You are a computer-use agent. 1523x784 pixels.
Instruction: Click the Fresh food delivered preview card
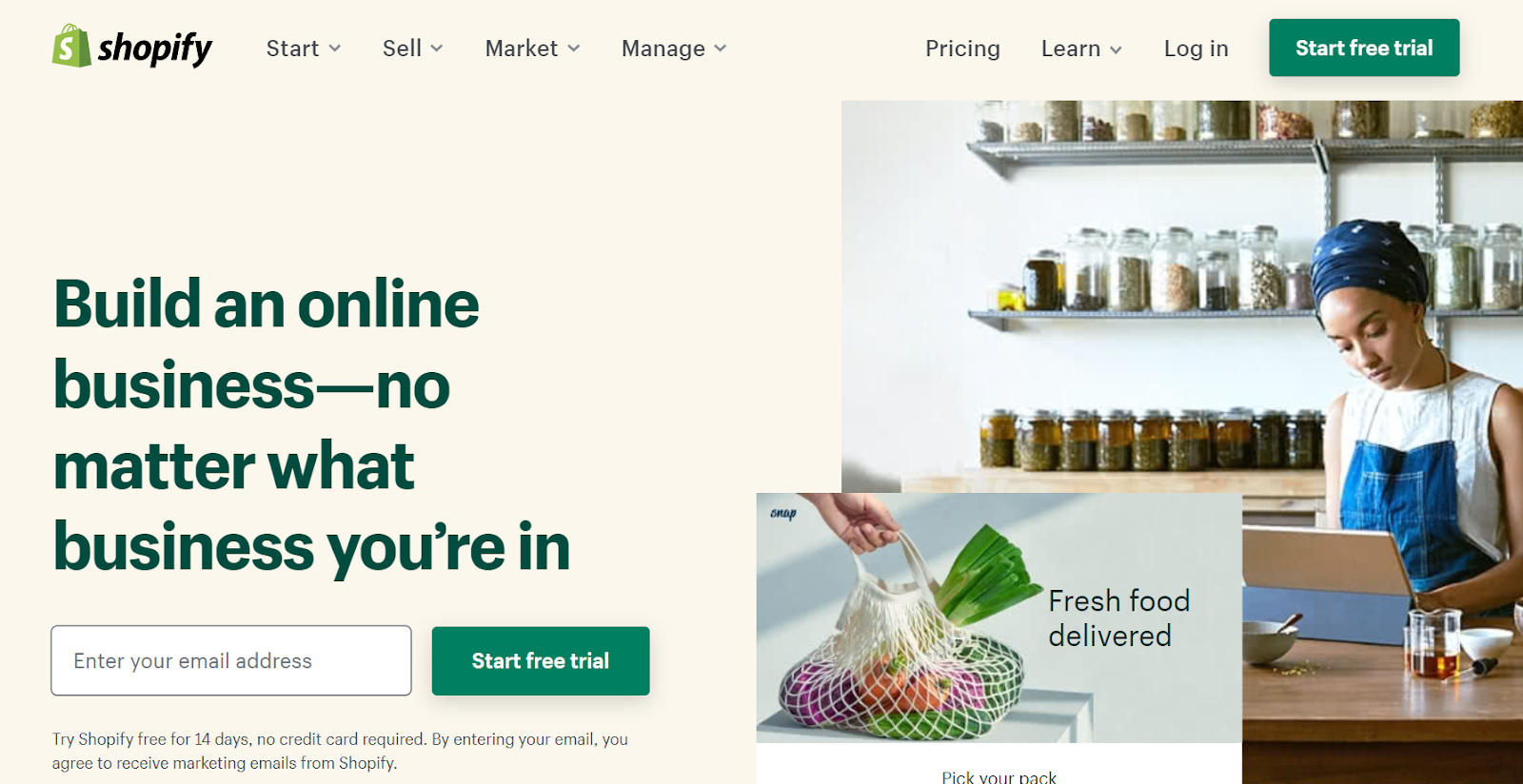pos(999,637)
